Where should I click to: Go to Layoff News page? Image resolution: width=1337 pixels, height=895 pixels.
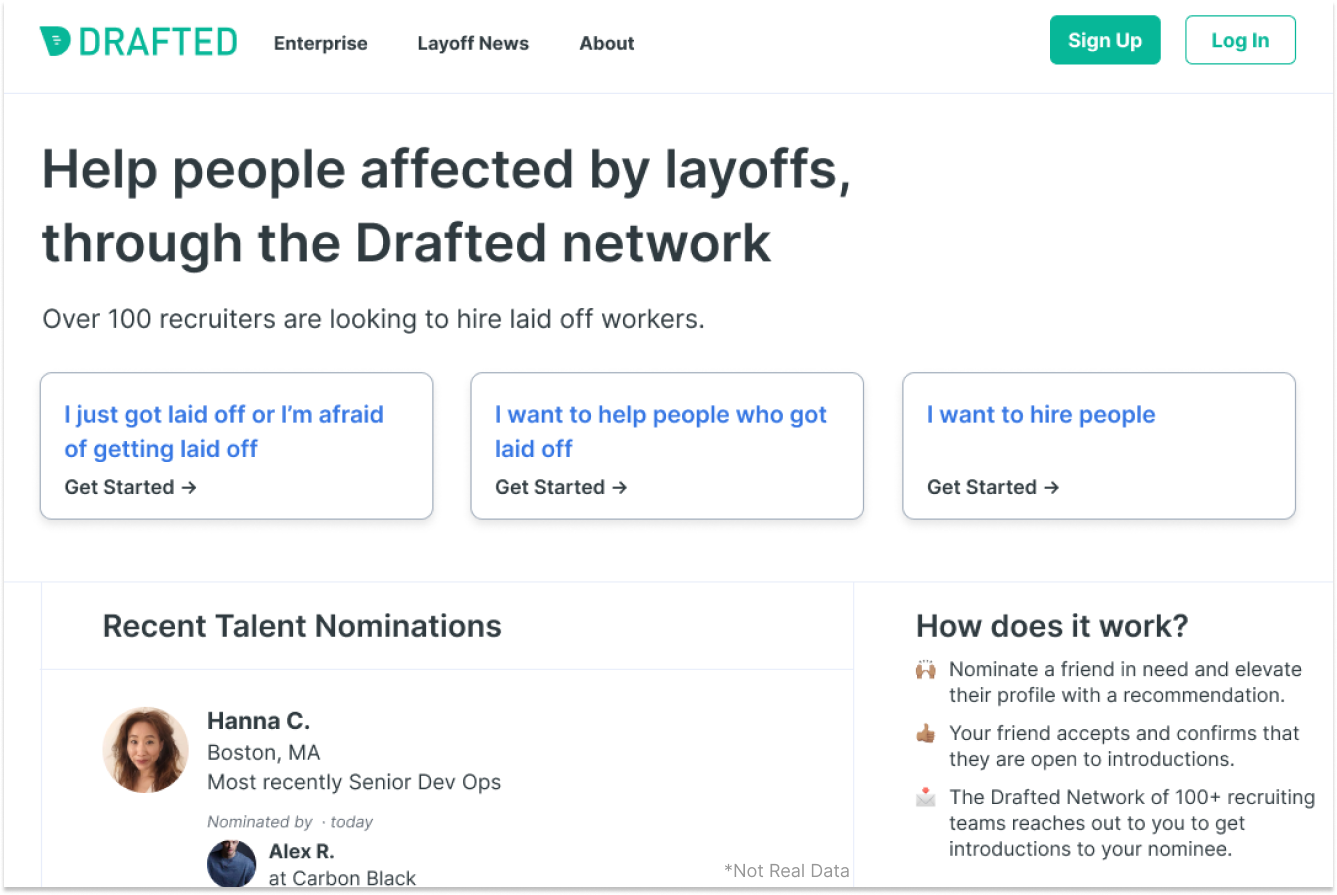(473, 43)
